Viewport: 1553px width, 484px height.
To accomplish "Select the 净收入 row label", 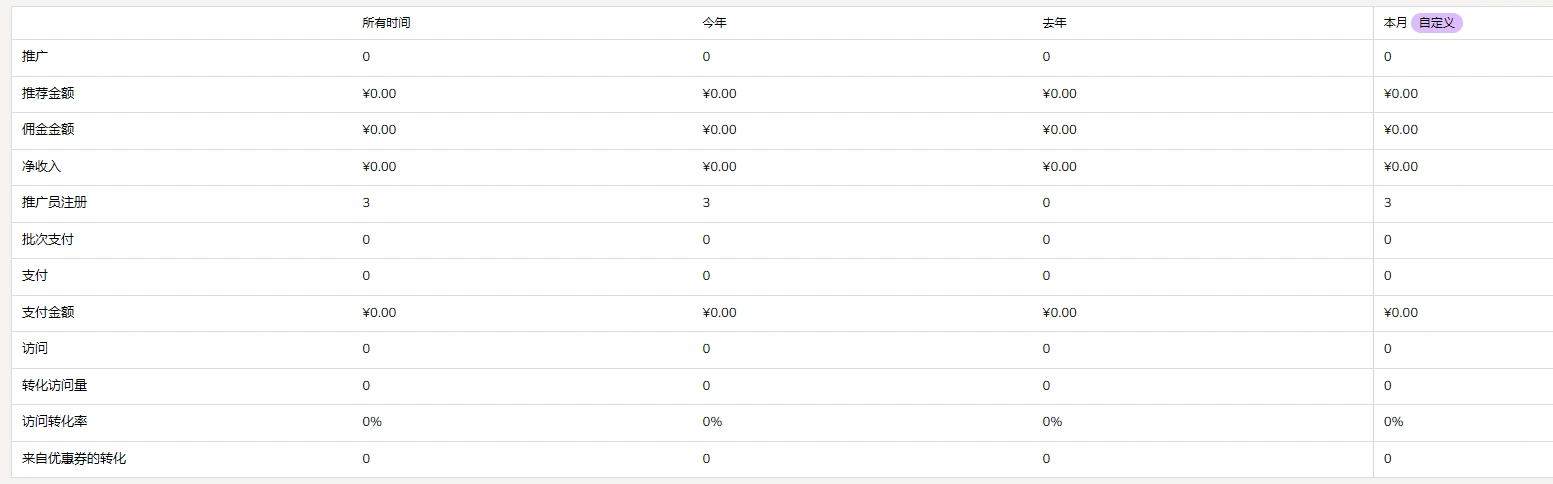I will [x=41, y=166].
